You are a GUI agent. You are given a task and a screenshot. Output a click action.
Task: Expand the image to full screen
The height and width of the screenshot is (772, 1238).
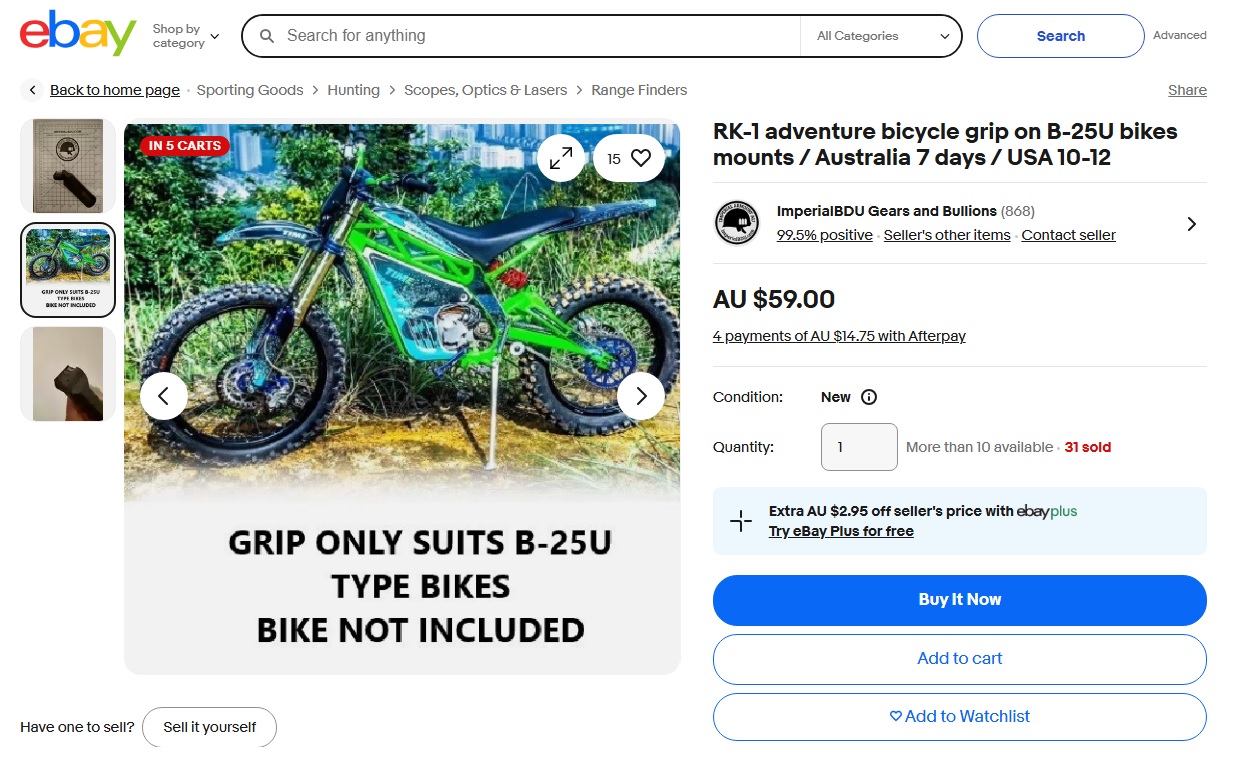[x=561, y=158]
